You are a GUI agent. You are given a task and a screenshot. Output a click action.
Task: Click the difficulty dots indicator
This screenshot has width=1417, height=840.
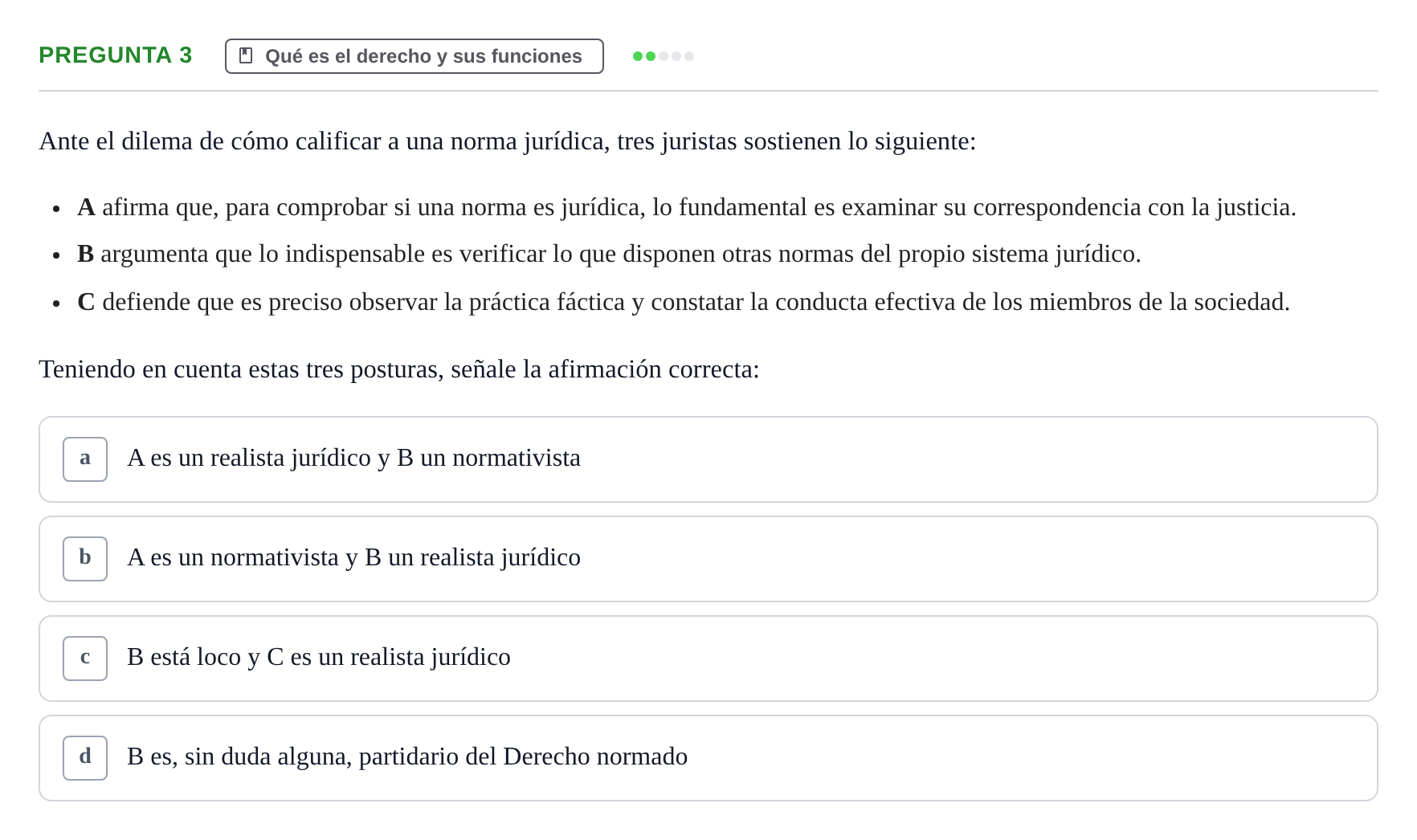(x=664, y=56)
